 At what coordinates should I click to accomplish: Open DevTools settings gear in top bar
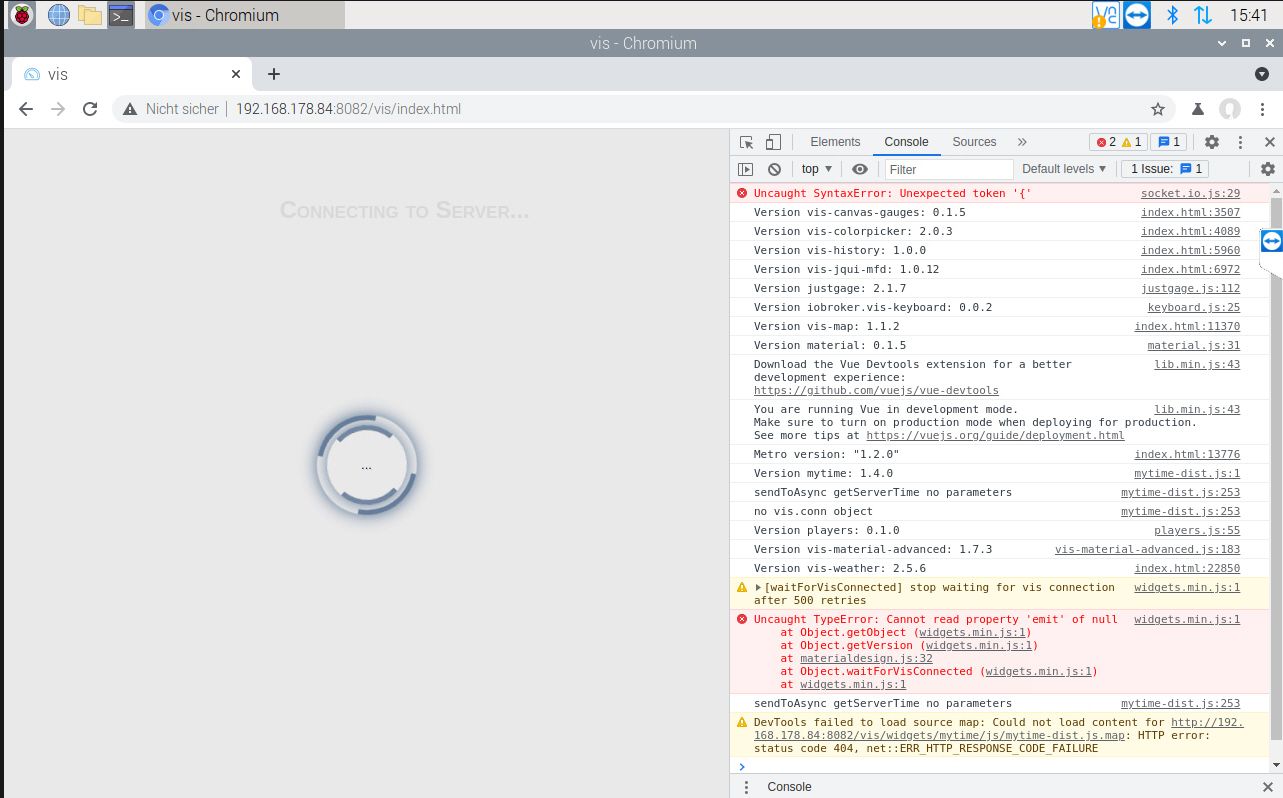1211,142
